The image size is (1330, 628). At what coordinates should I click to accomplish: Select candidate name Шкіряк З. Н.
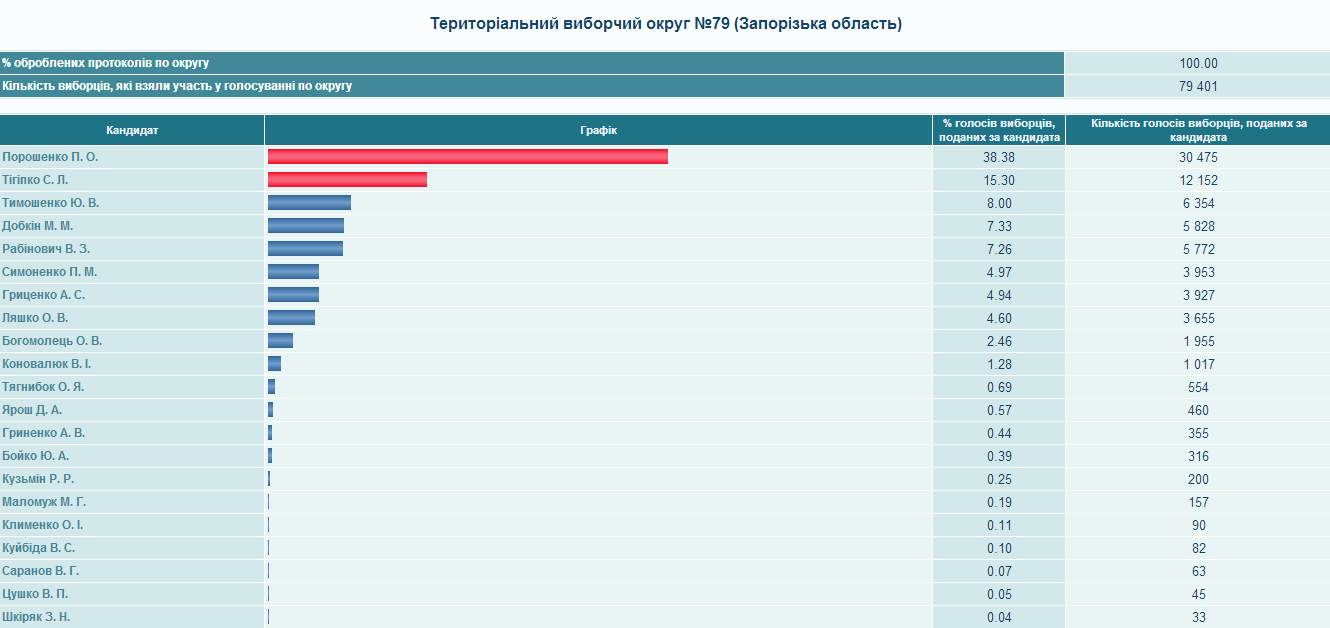(x=36, y=617)
